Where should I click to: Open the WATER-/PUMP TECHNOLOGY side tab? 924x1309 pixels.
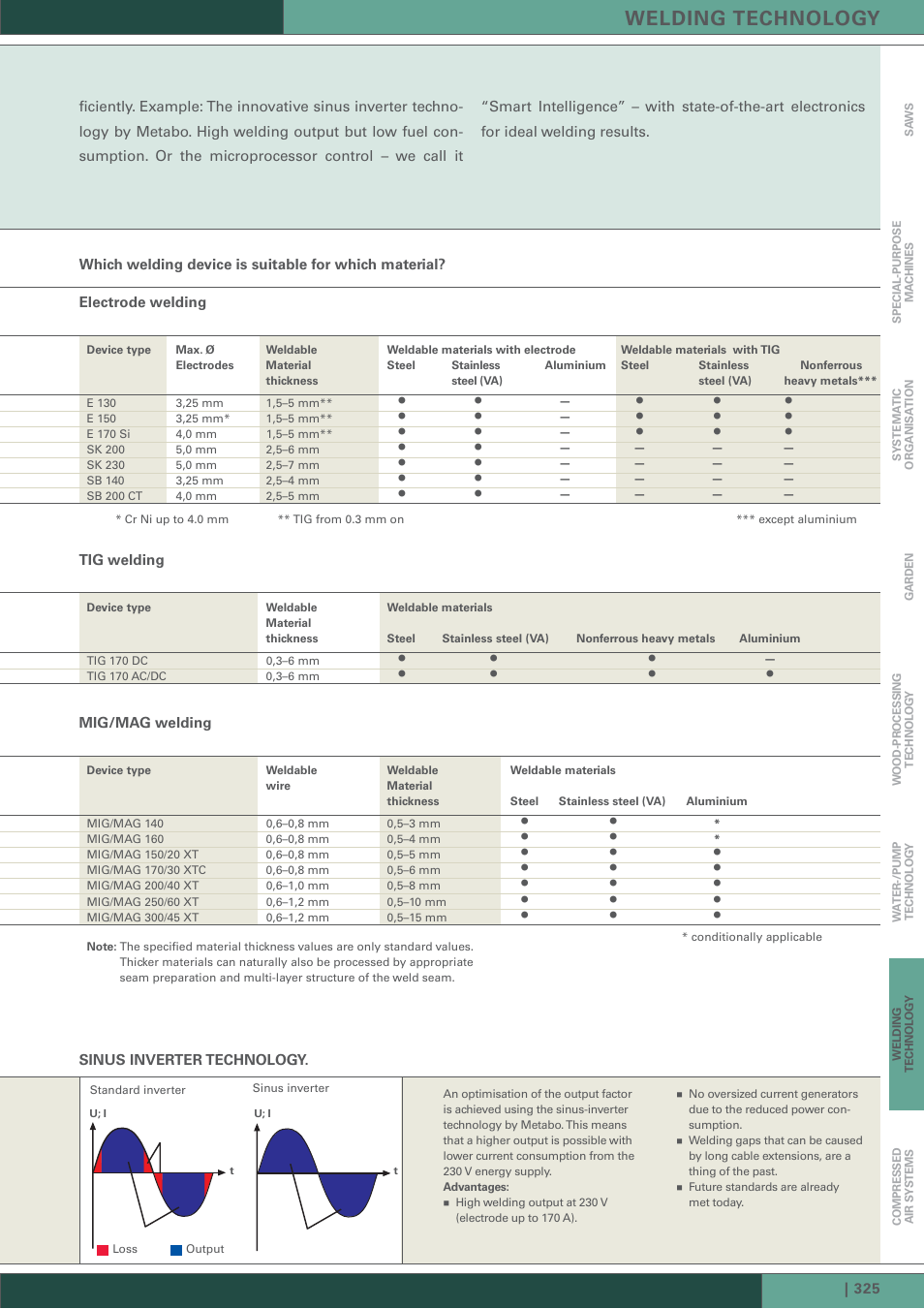point(903,881)
